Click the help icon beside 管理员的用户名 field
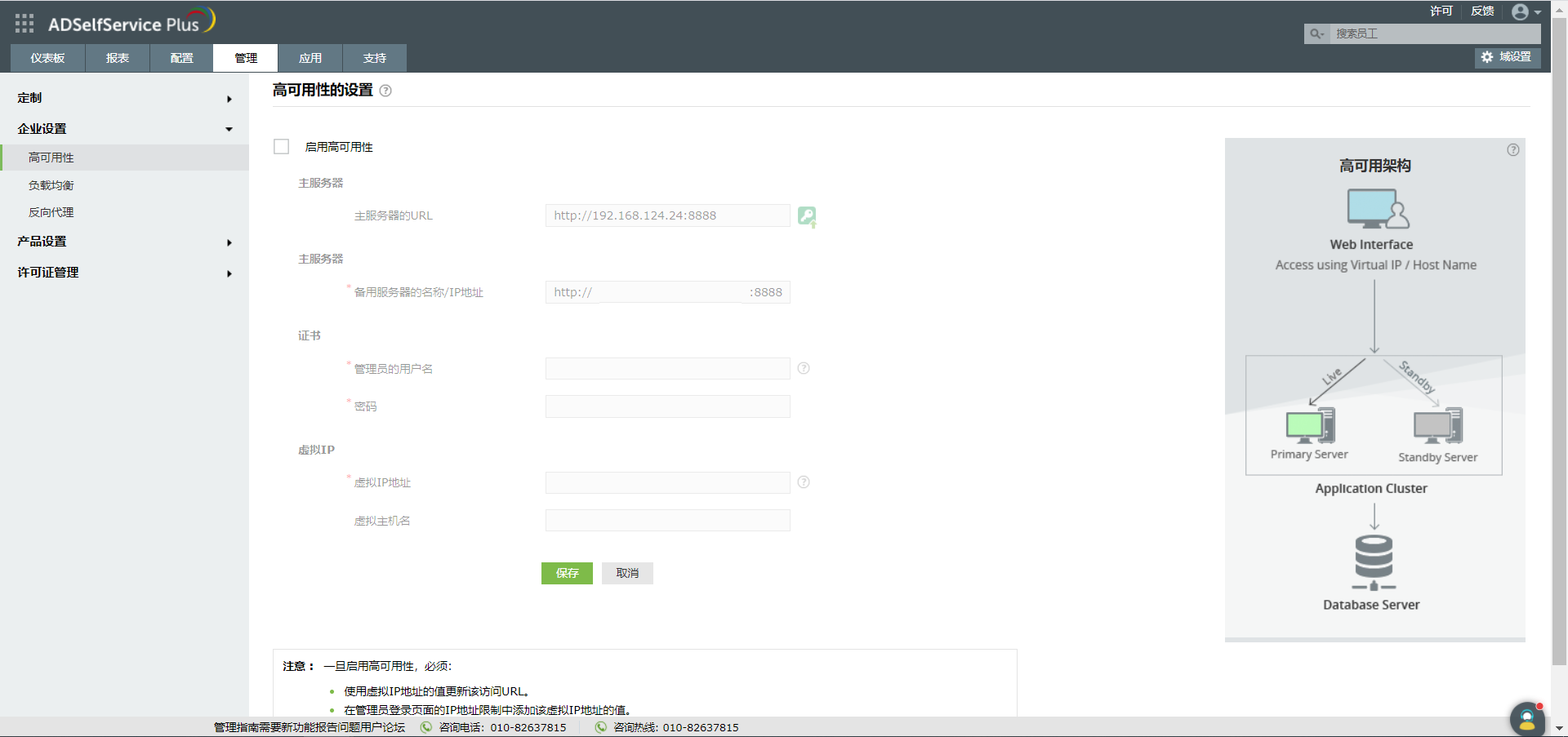The image size is (1568, 737). click(x=804, y=368)
